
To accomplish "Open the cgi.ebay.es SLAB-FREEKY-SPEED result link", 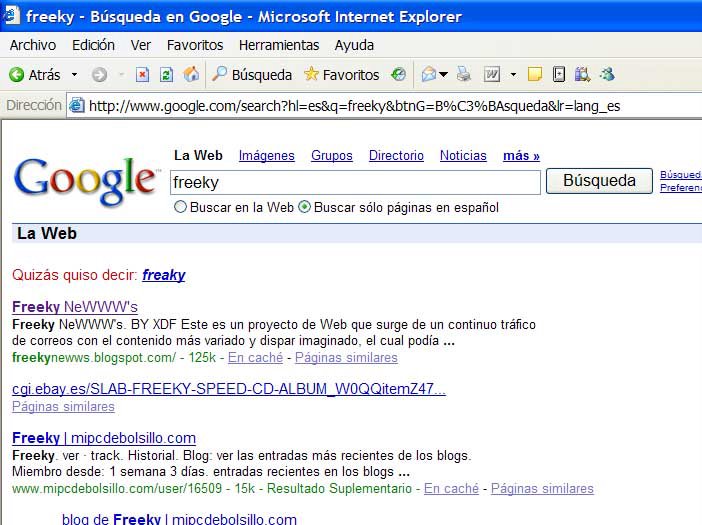I will tap(229, 389).
